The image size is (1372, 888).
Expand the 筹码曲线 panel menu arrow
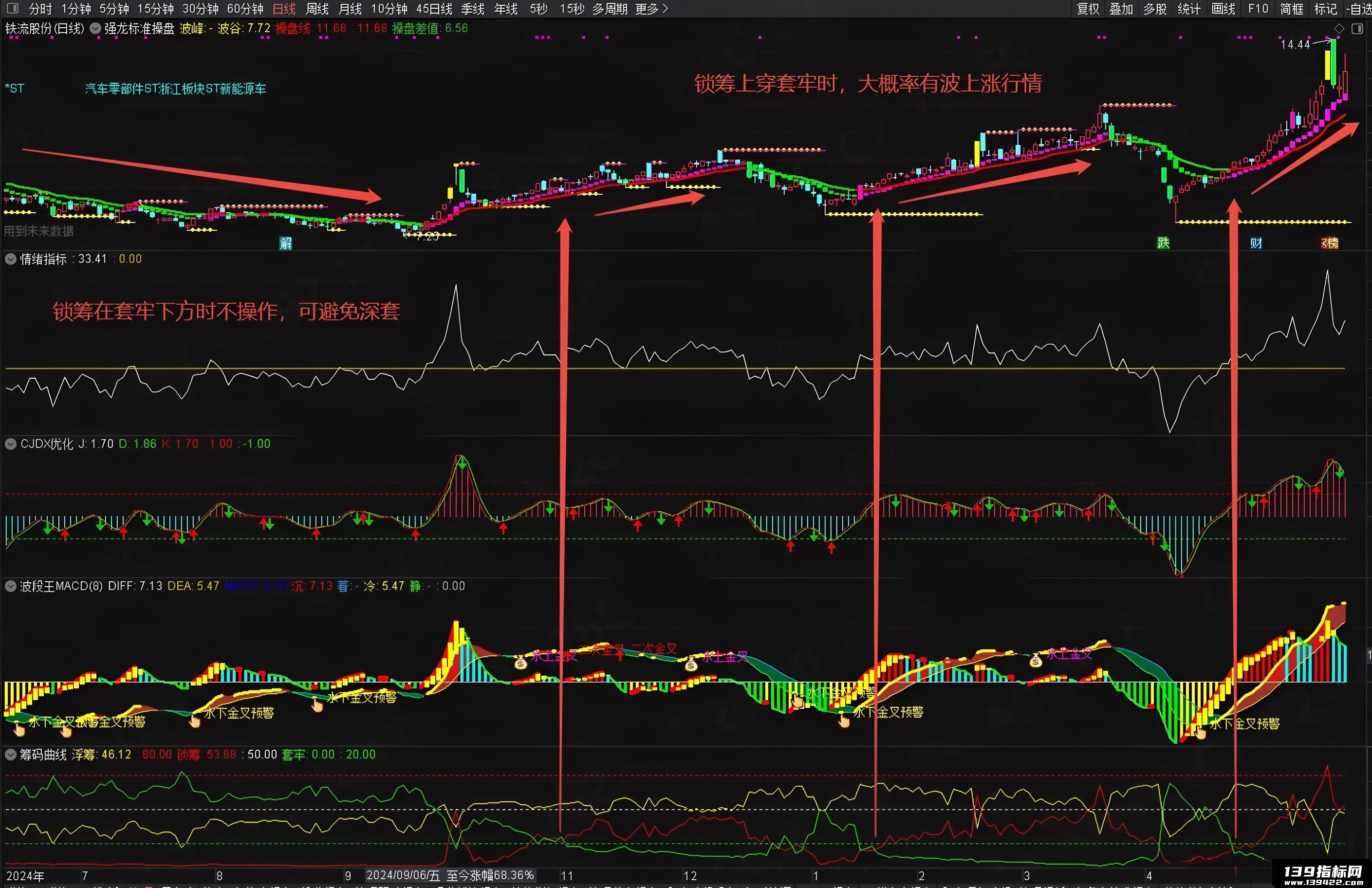[10, 755]
